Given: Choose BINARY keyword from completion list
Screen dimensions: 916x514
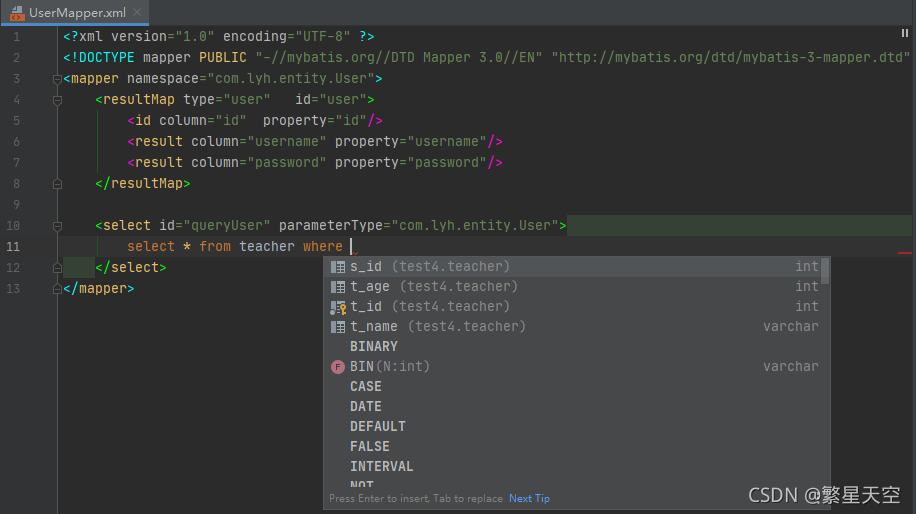Looking at the screenshot, I should tap(574, 346).
